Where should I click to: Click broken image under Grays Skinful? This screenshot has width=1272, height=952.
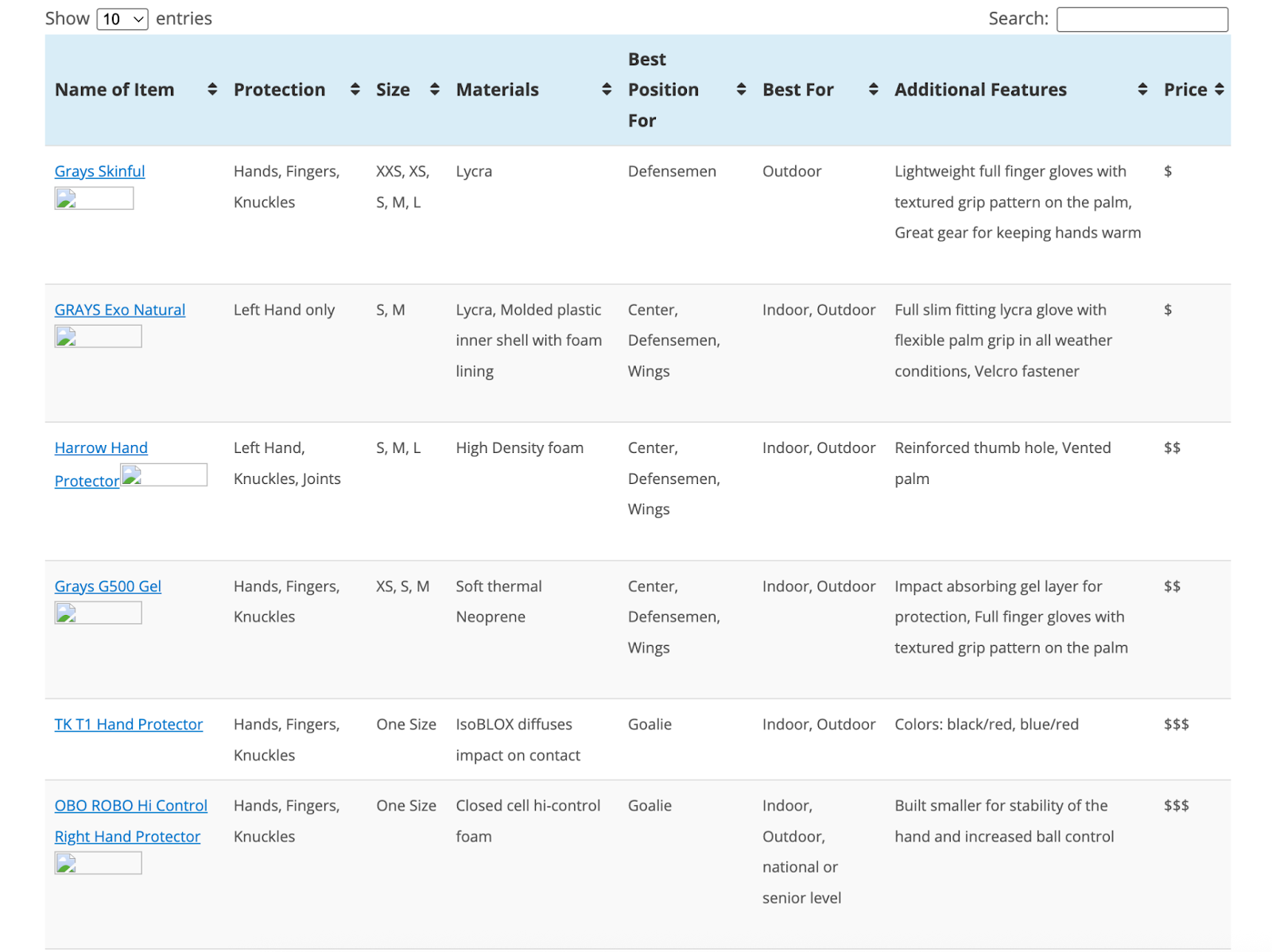(x=94, y=199)
